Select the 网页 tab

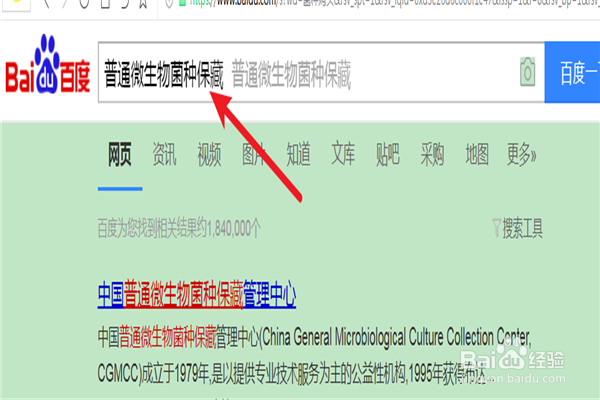coord(120,154)
